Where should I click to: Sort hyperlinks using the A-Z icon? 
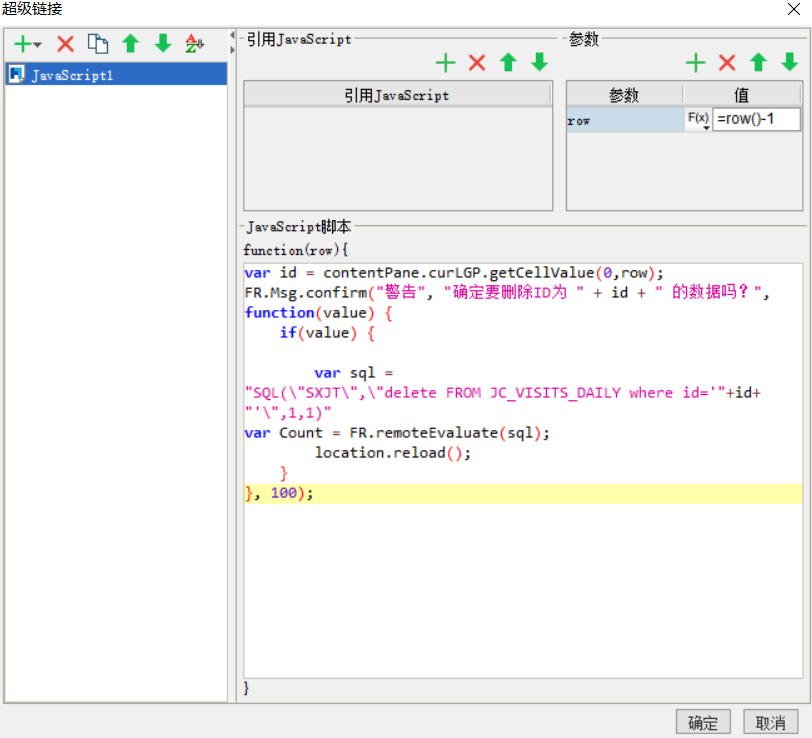pyautogui.click(x=194, y=43)
